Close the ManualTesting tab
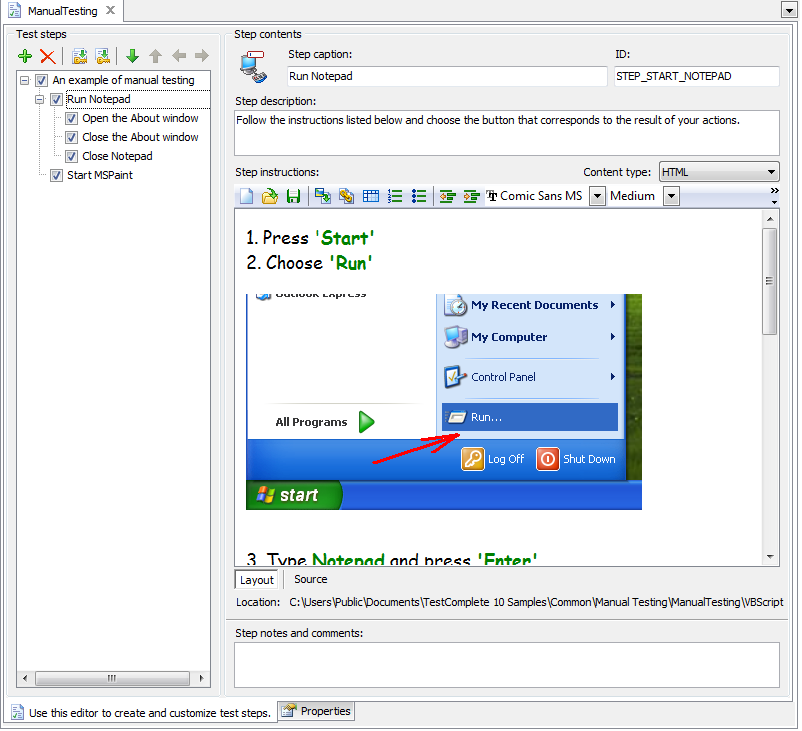The image size is (802, 731). pyautogui.click(x=110, y=10)
